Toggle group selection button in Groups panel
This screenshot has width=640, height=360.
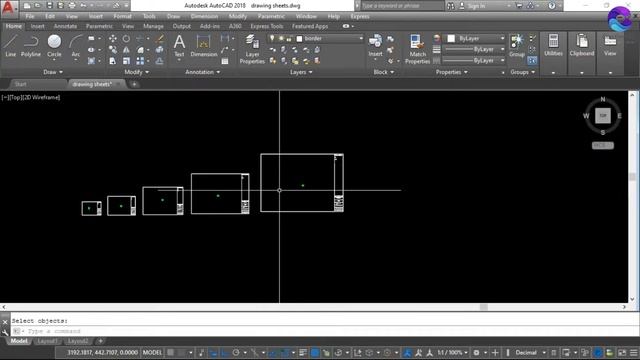coord(532,61)
